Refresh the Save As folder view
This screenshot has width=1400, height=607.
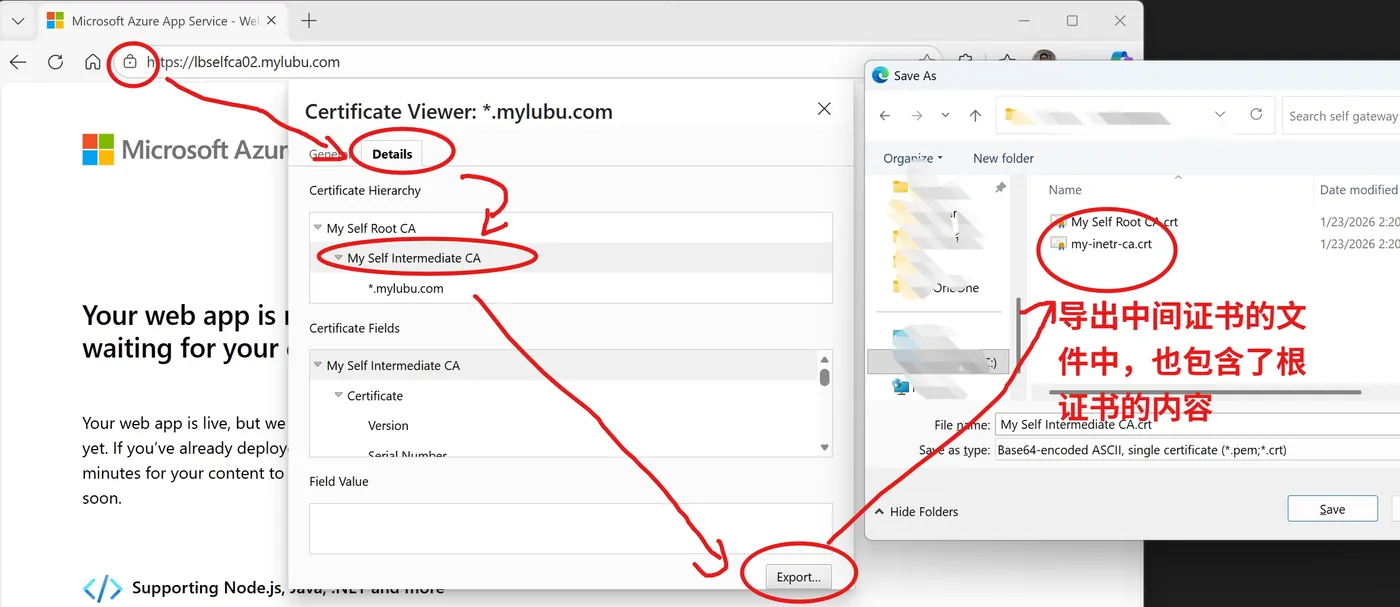pos(1257,115)
